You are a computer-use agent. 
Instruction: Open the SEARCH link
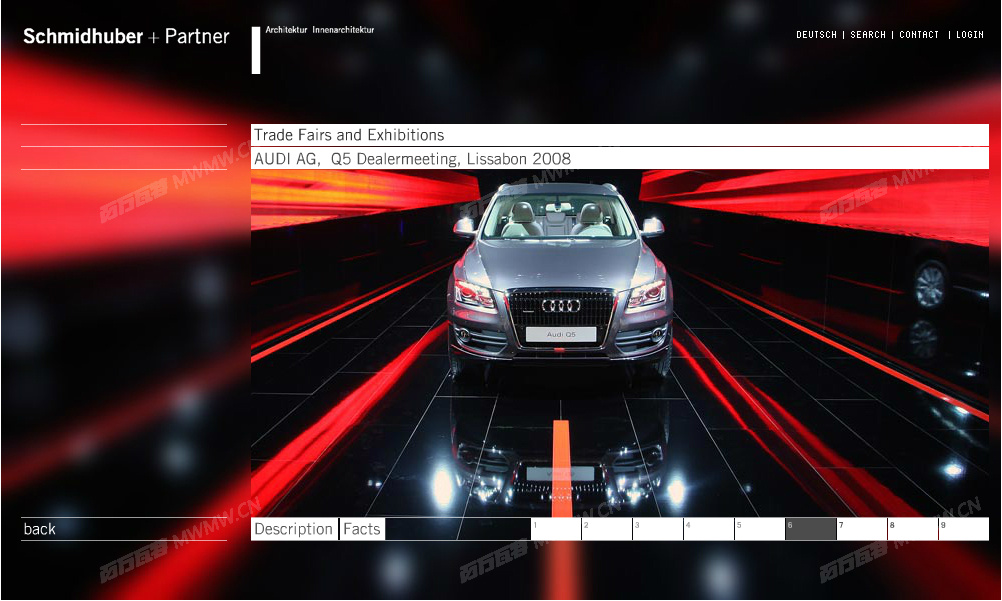[868, 35]
